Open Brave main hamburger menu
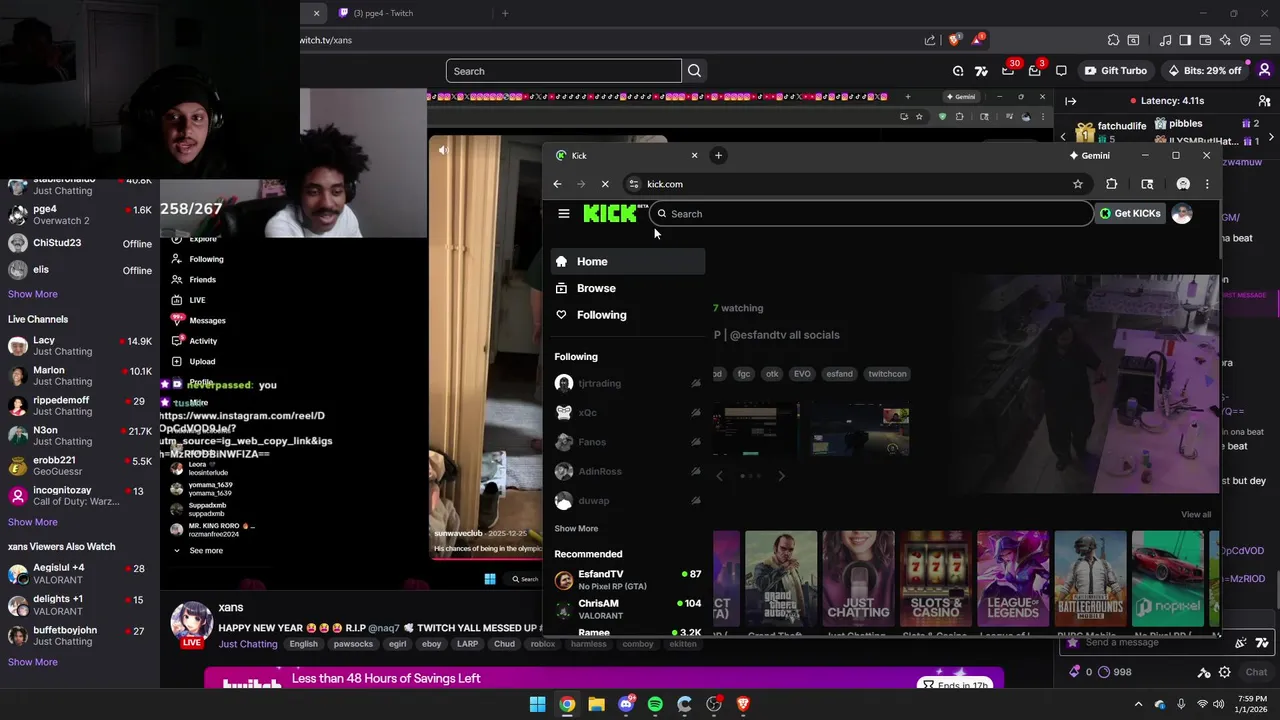 pyautogui.click(x=1264, y=40)
